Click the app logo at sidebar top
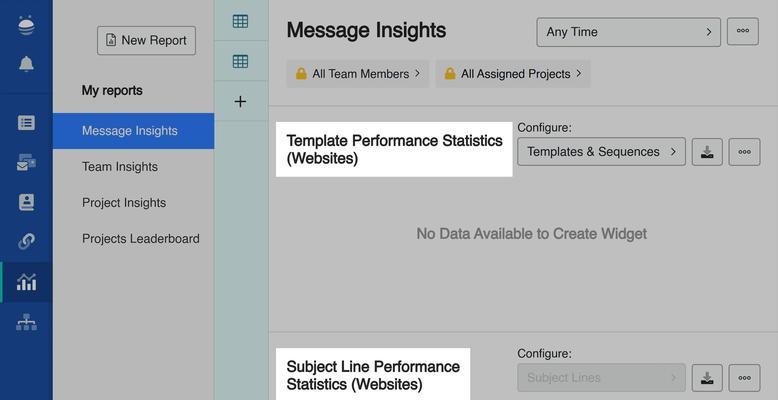Viewport: 778px width, 400px height. tap(26, 26)
